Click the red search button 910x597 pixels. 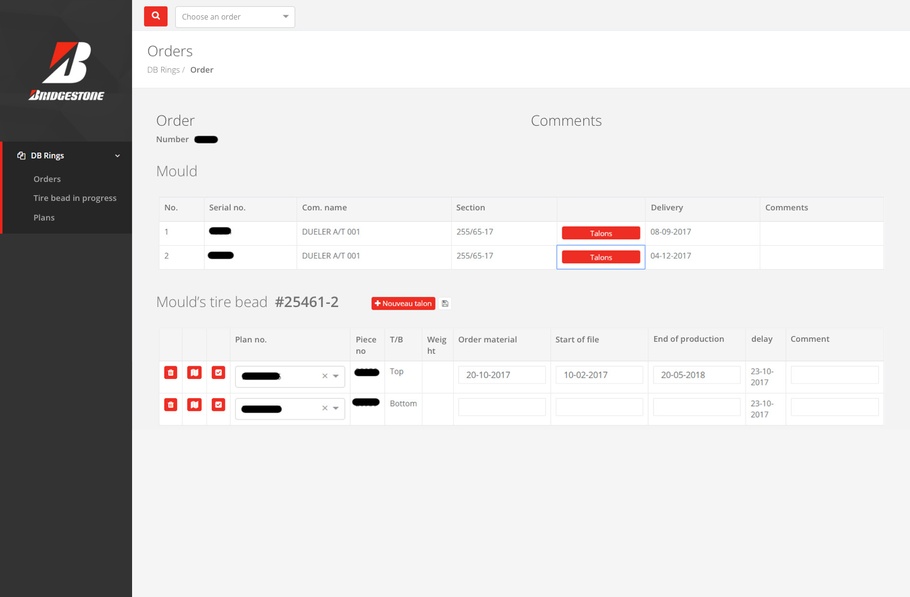click(155, 16)
